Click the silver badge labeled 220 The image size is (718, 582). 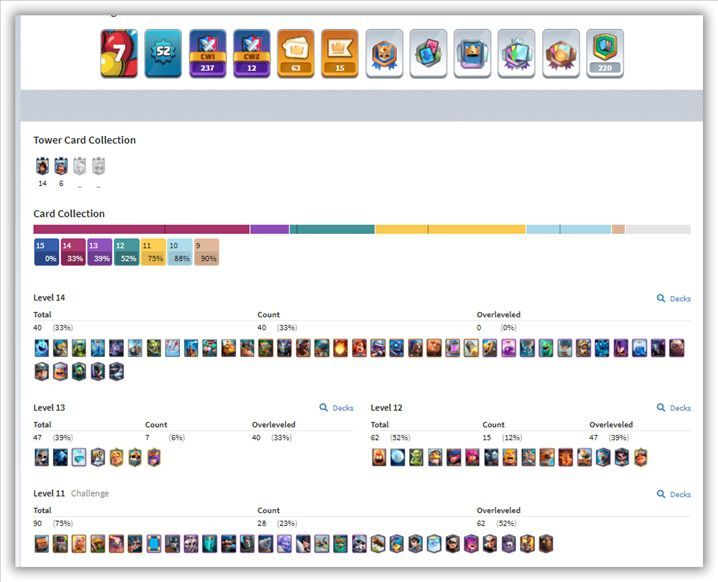(x=605, y=53)
